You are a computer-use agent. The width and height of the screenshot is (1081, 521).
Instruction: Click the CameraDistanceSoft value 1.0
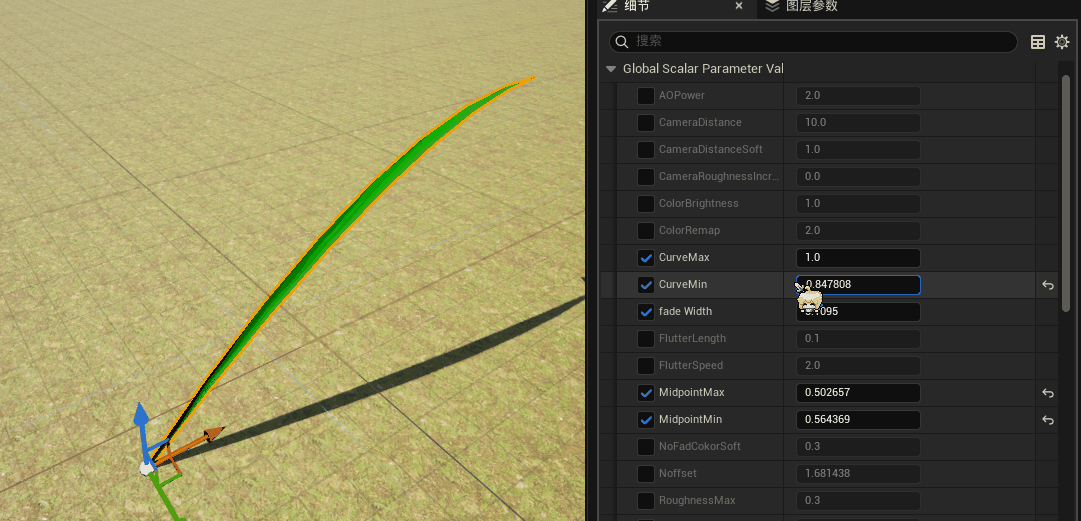pyautogui.click(x=858, y=150)
